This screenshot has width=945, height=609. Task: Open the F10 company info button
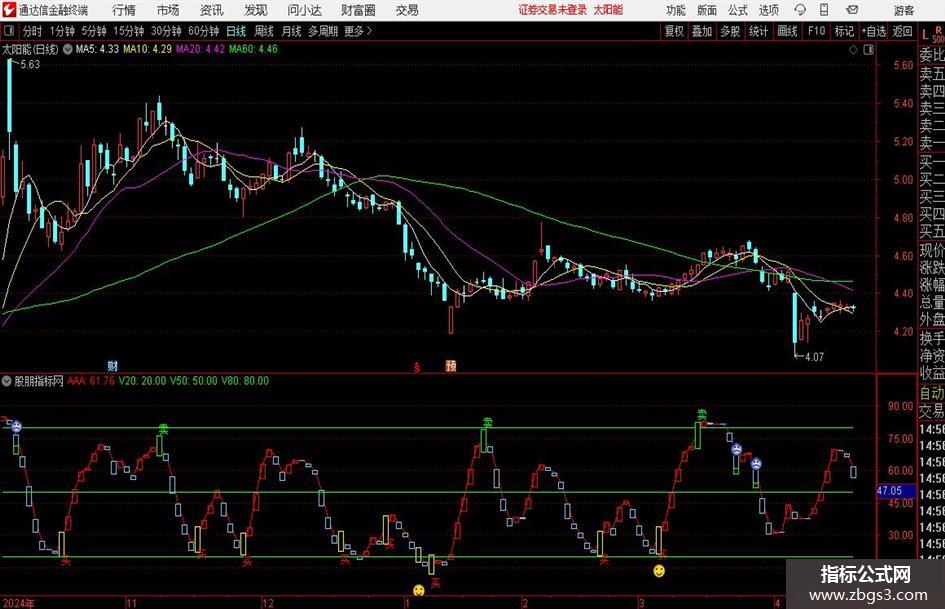pyautogui.click(x=817, y=31)
